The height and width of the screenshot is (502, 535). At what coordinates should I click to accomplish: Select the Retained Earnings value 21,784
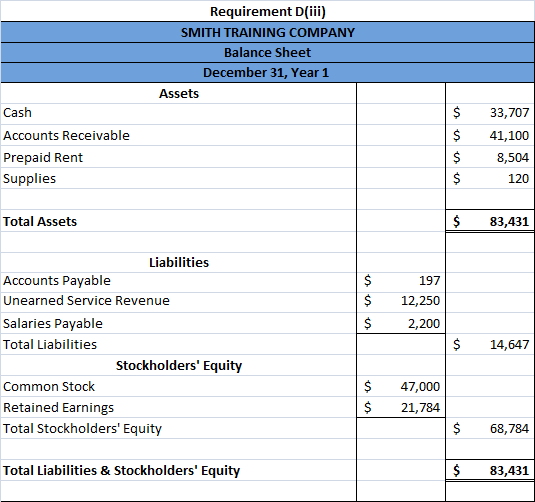pos(420,407)
